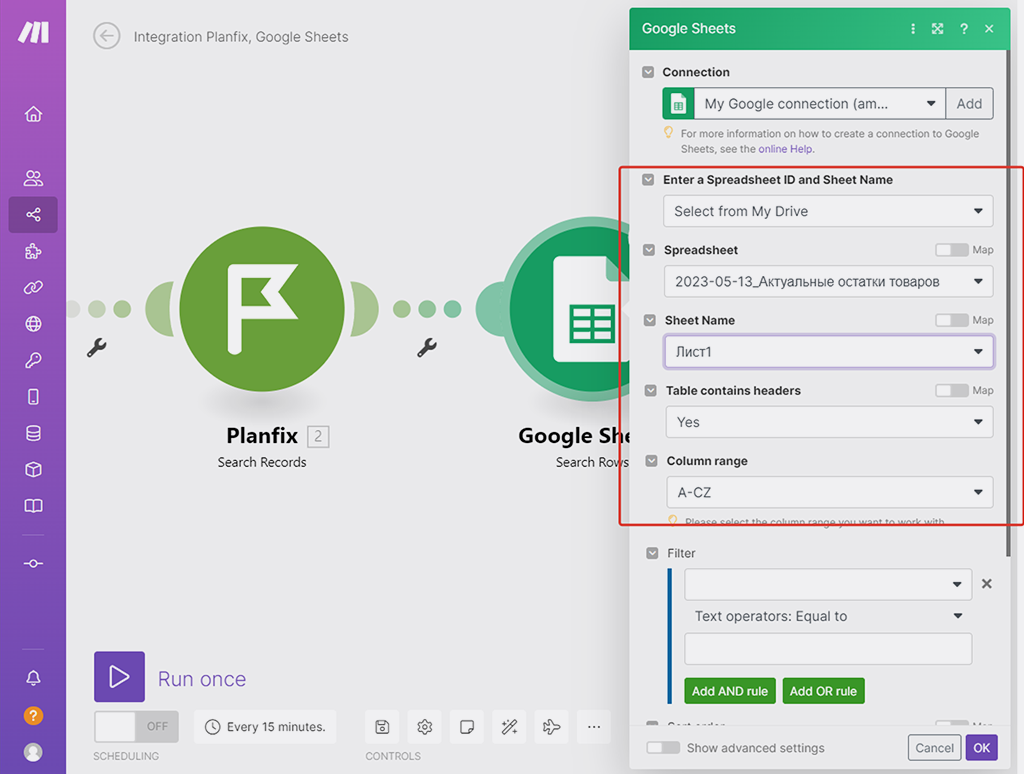Click the OK button
The image size is (1024, 774).
[x=982, y=748]
